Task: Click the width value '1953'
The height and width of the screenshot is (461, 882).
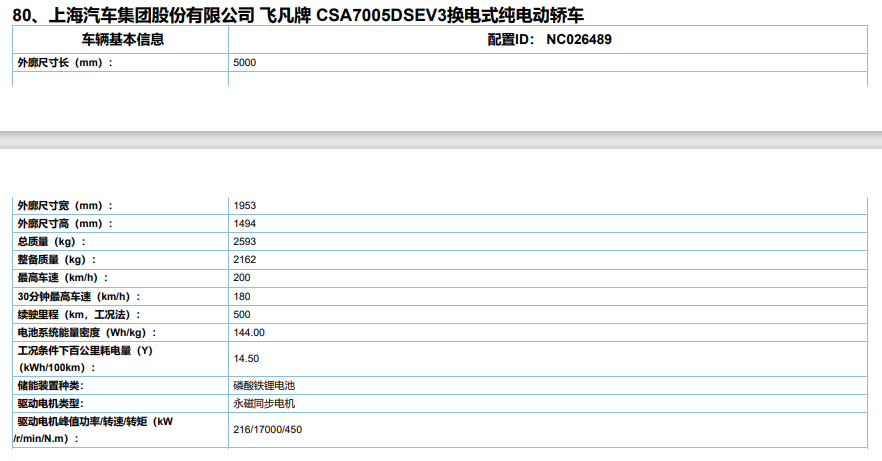Action: pyautogui.click(x=245, y=205)
